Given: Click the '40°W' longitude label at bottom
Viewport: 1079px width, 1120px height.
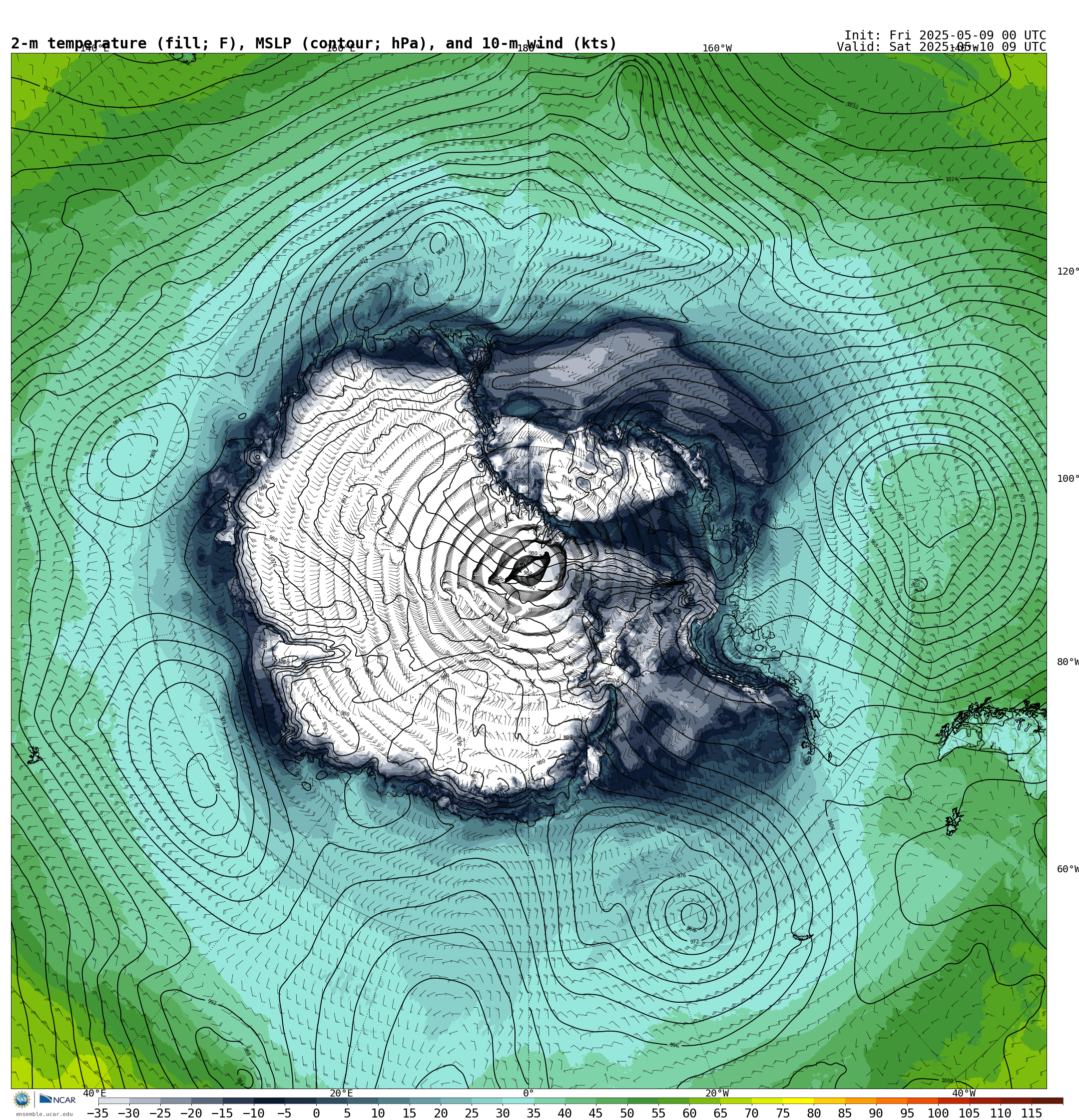Looking at the screenshot, I should tap(964, 1093).
